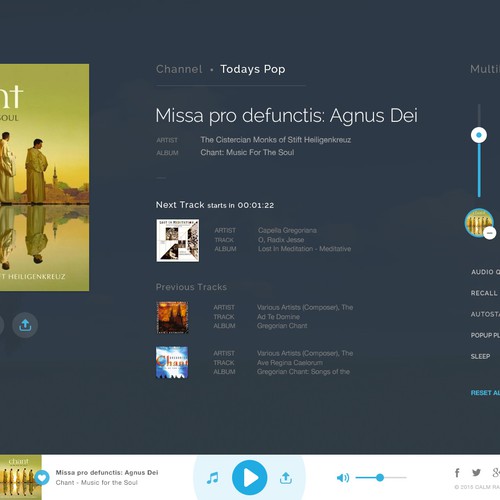The image size is (500, 500).
Task: Mute audio with the speaker icon
Action: click(x=343, y=478)
